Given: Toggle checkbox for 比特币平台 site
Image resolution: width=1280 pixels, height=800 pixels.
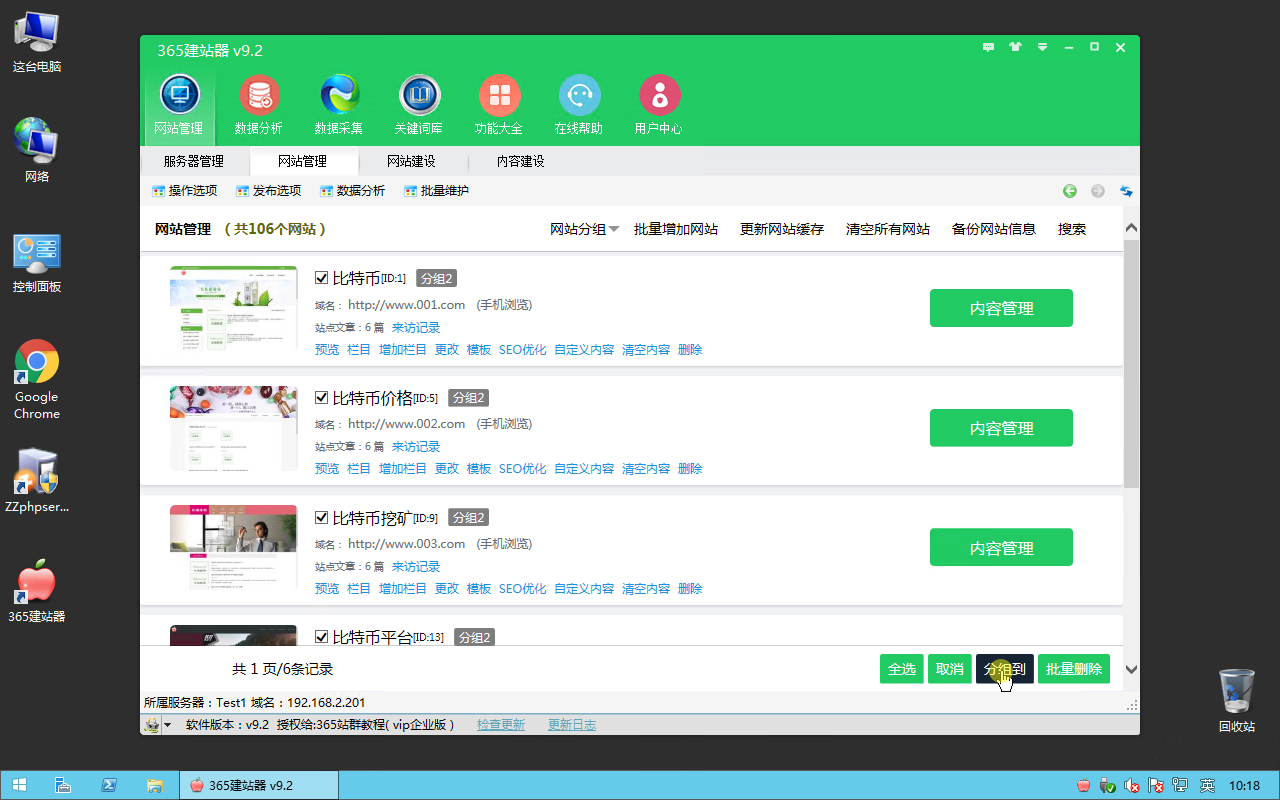Looking at the screenshot, I should (322, 637).
